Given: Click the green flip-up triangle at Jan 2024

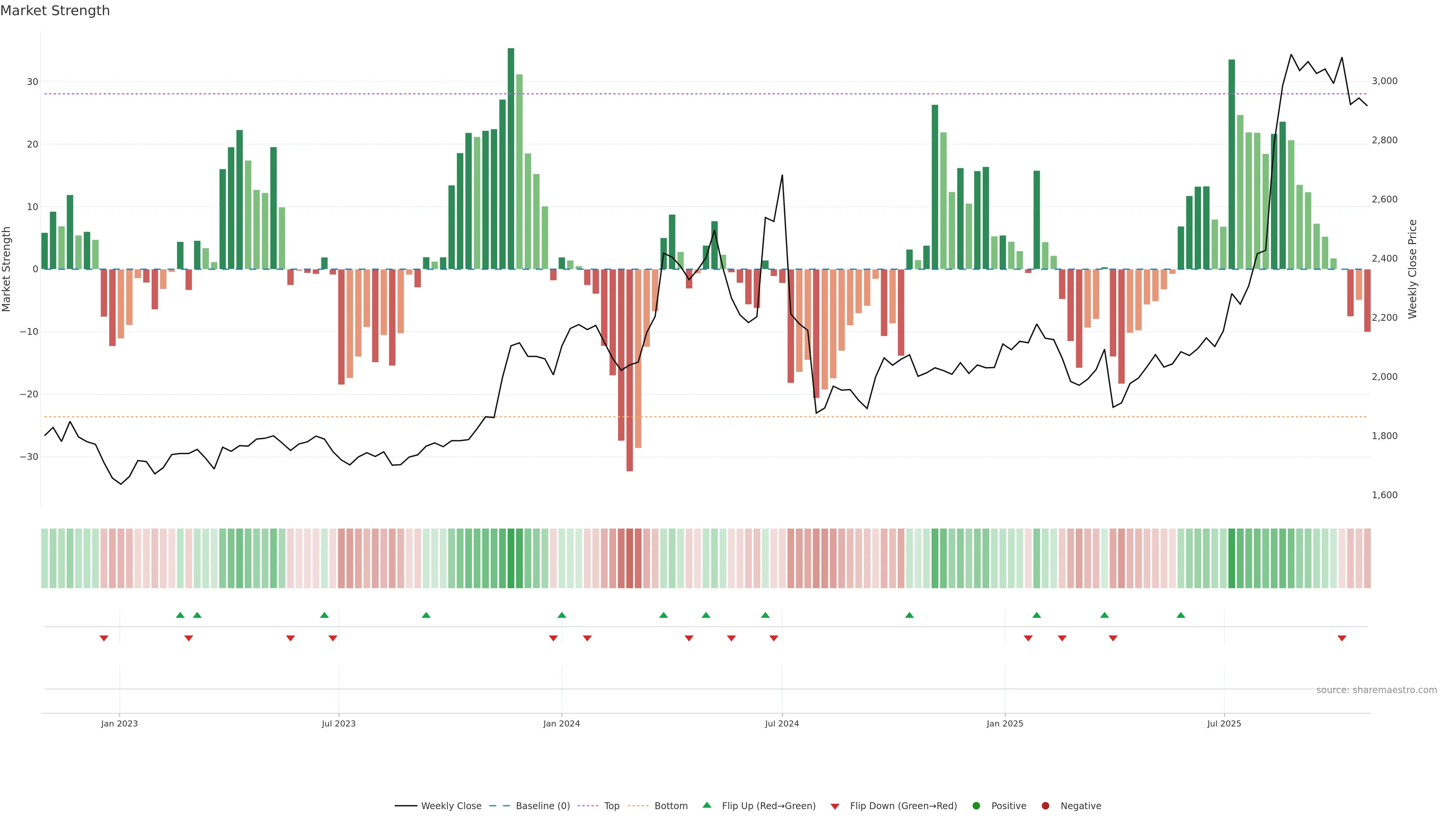Looking at the screenshot, I should click(562, 615).
